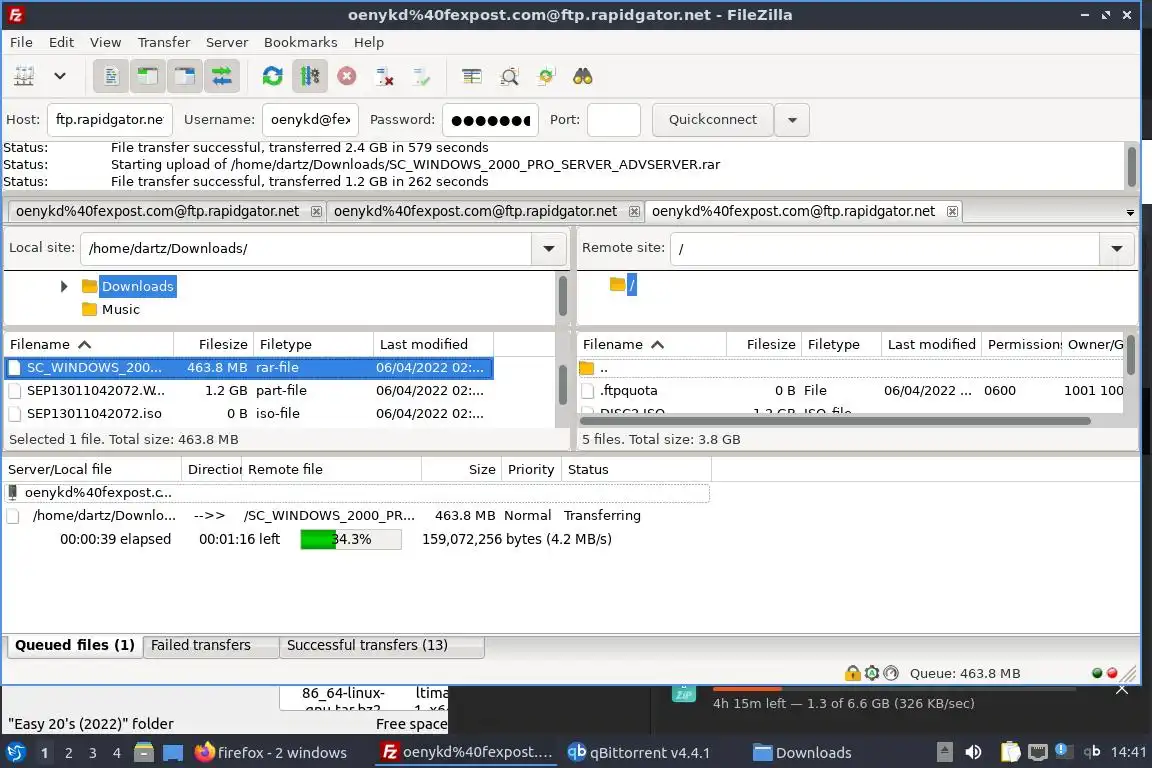Click the auto transfer type gear icon
This screenshot has width=1152, height=768.
point(872,673)
